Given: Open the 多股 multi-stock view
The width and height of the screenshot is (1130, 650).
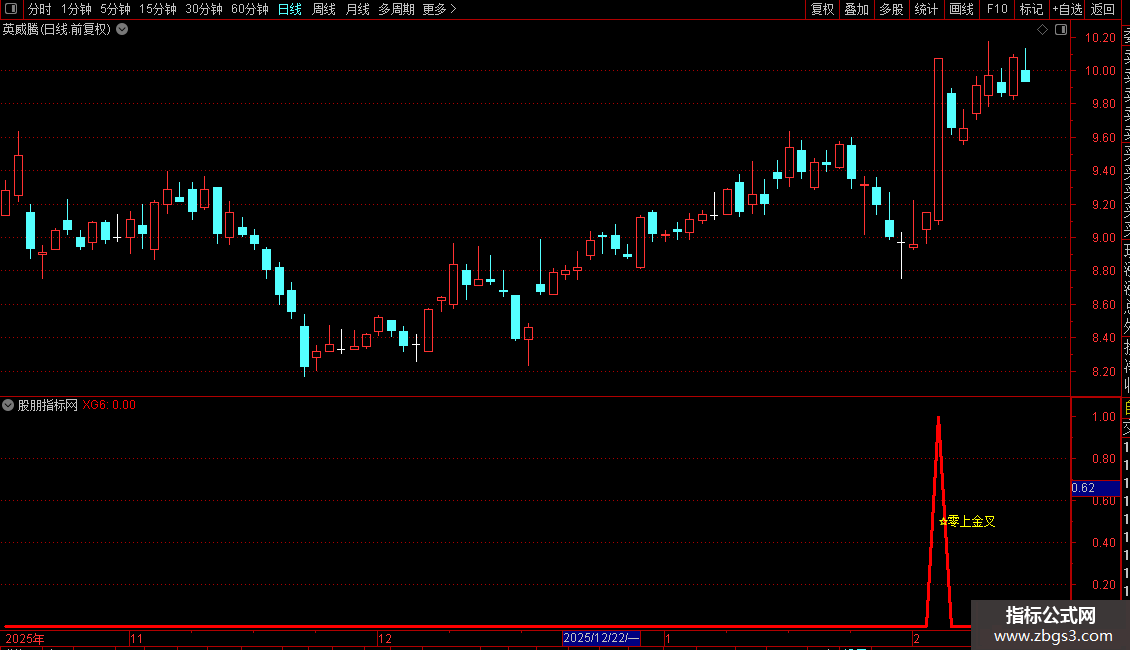Looking at the screenshot, I should click(x=891, y=9).
